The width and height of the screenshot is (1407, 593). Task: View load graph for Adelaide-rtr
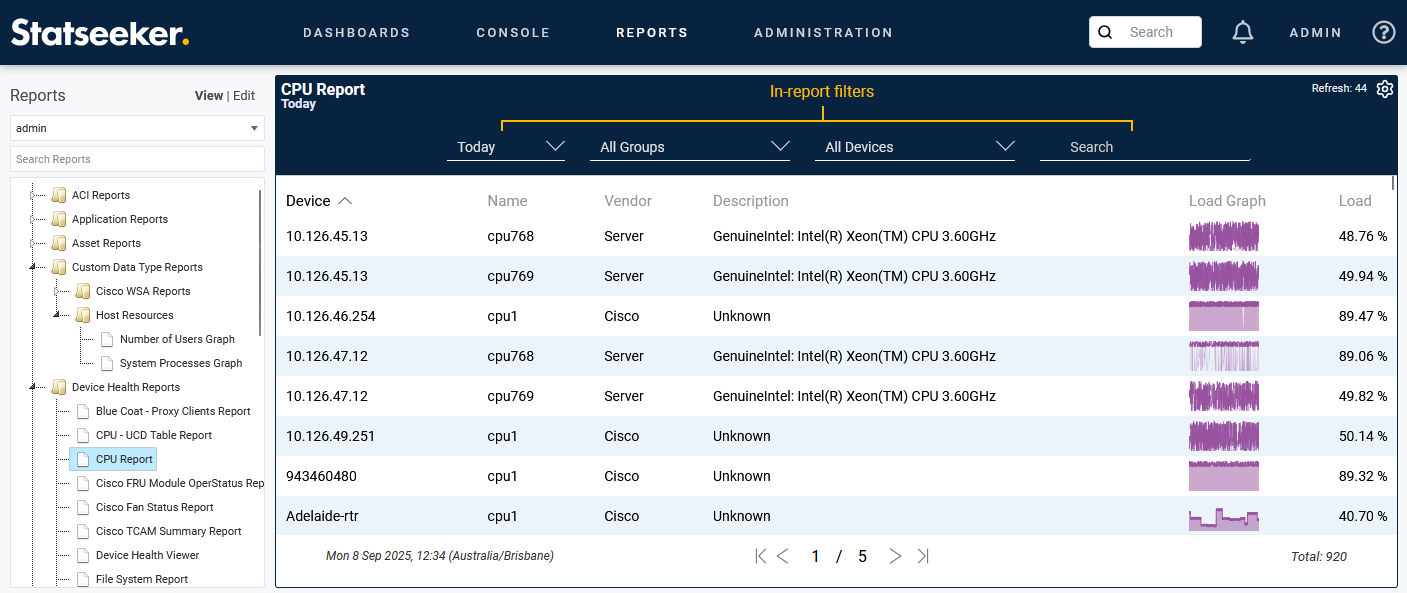coord(1223,517)
